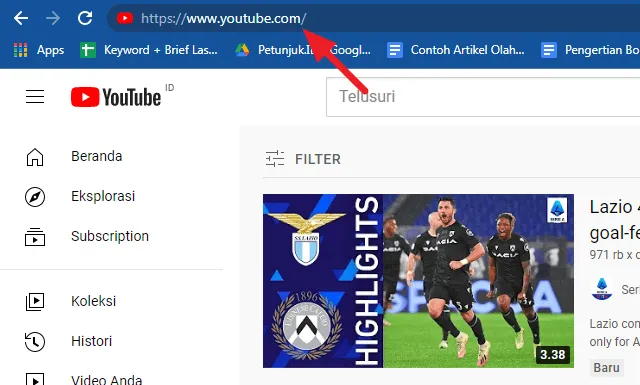Toggle the YouTube hamburger guide menu

click(35, 97)
